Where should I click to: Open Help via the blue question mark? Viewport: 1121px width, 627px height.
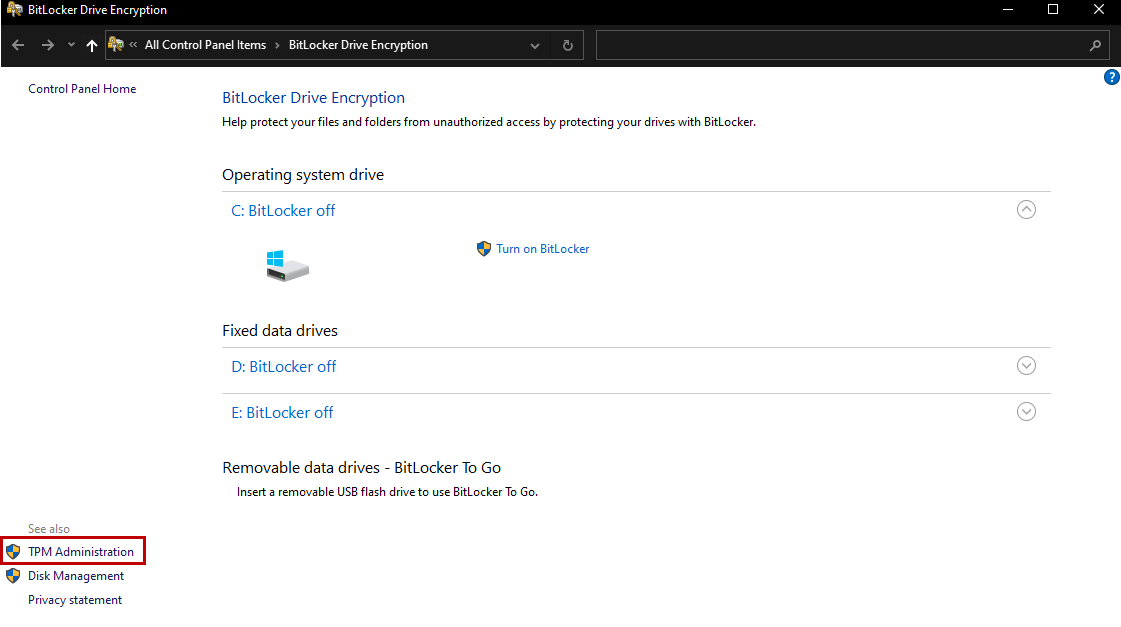(x=1111, y=77)
